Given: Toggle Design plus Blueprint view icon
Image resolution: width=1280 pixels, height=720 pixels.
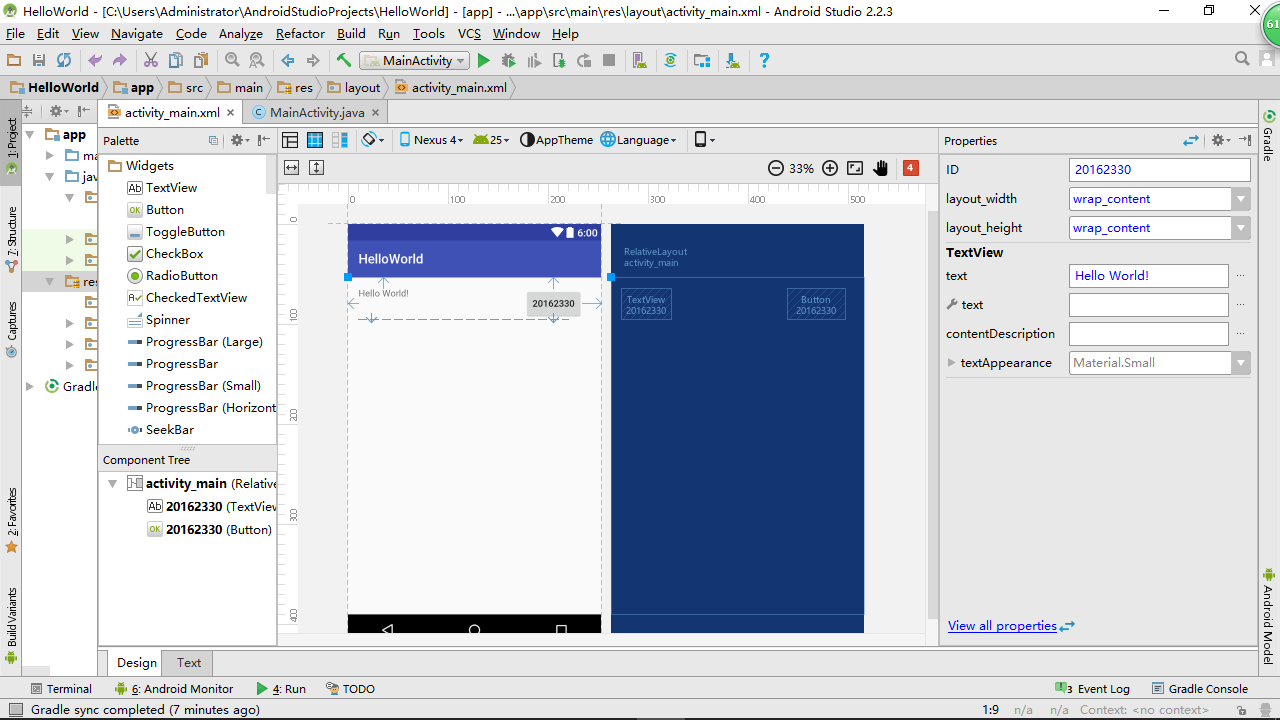Looking at the screenshot, I should 340,140.
